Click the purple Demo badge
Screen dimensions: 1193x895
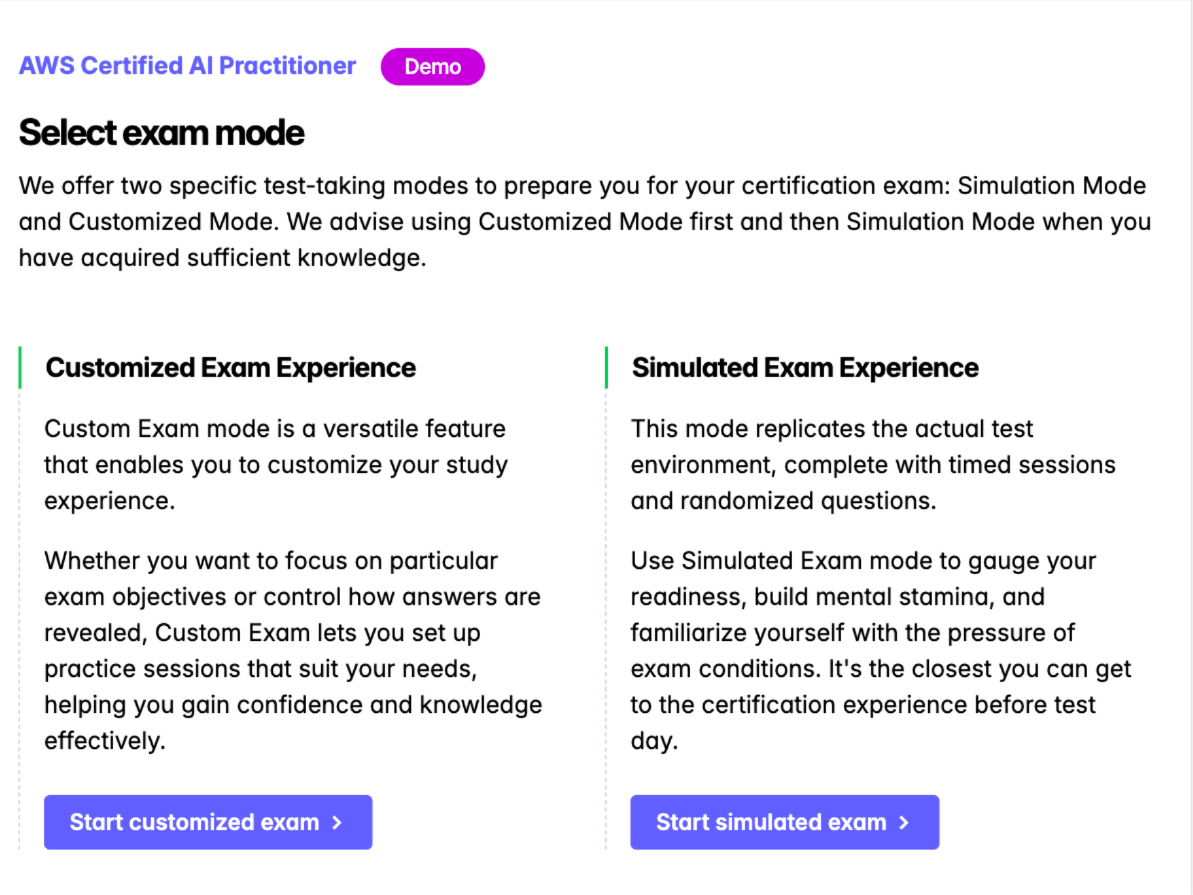(432, 67)
